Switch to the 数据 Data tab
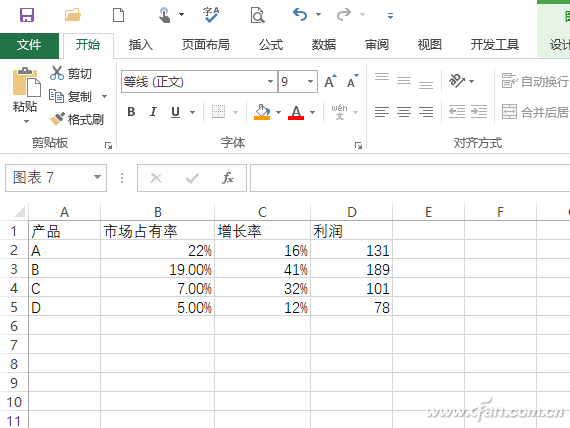The height and width of the screenshot is (428, 570). click(x=324, y=45)
